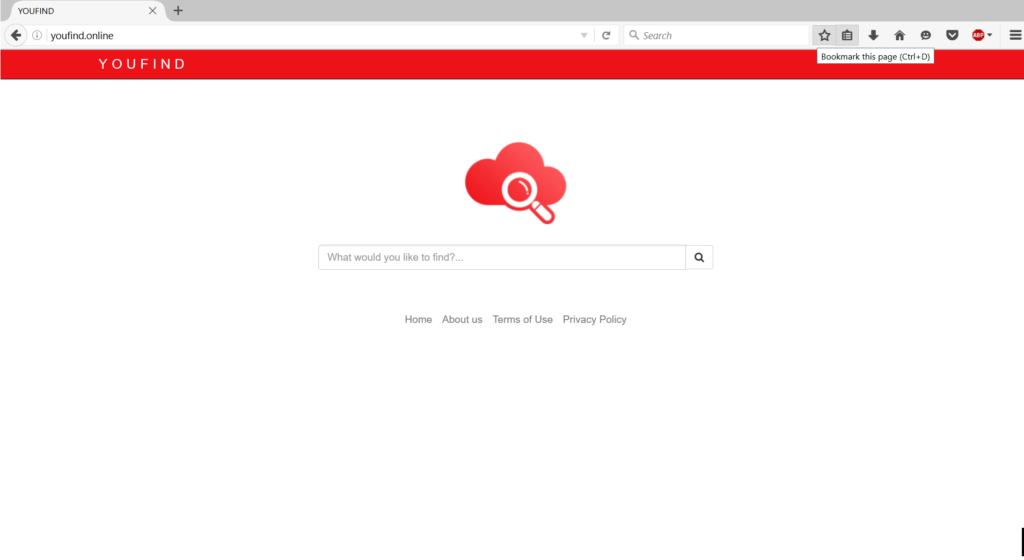Focus the 'What would you like to find' field

(501, 258)
